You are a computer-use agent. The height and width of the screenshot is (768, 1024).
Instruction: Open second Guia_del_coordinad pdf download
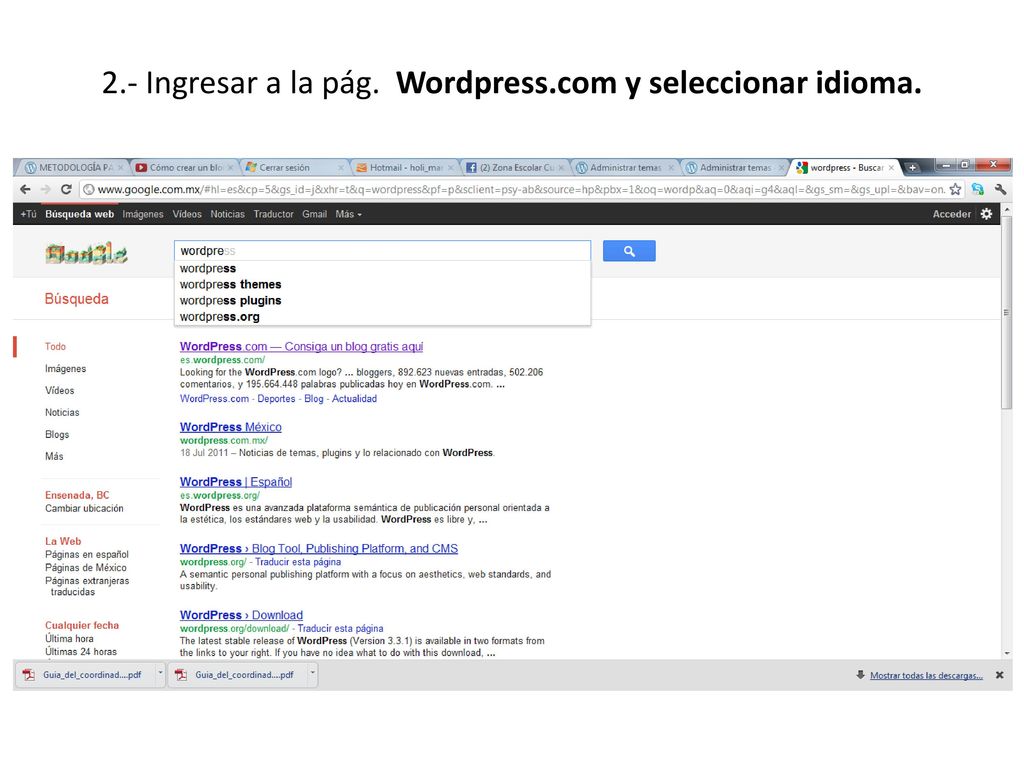(236, 675)
